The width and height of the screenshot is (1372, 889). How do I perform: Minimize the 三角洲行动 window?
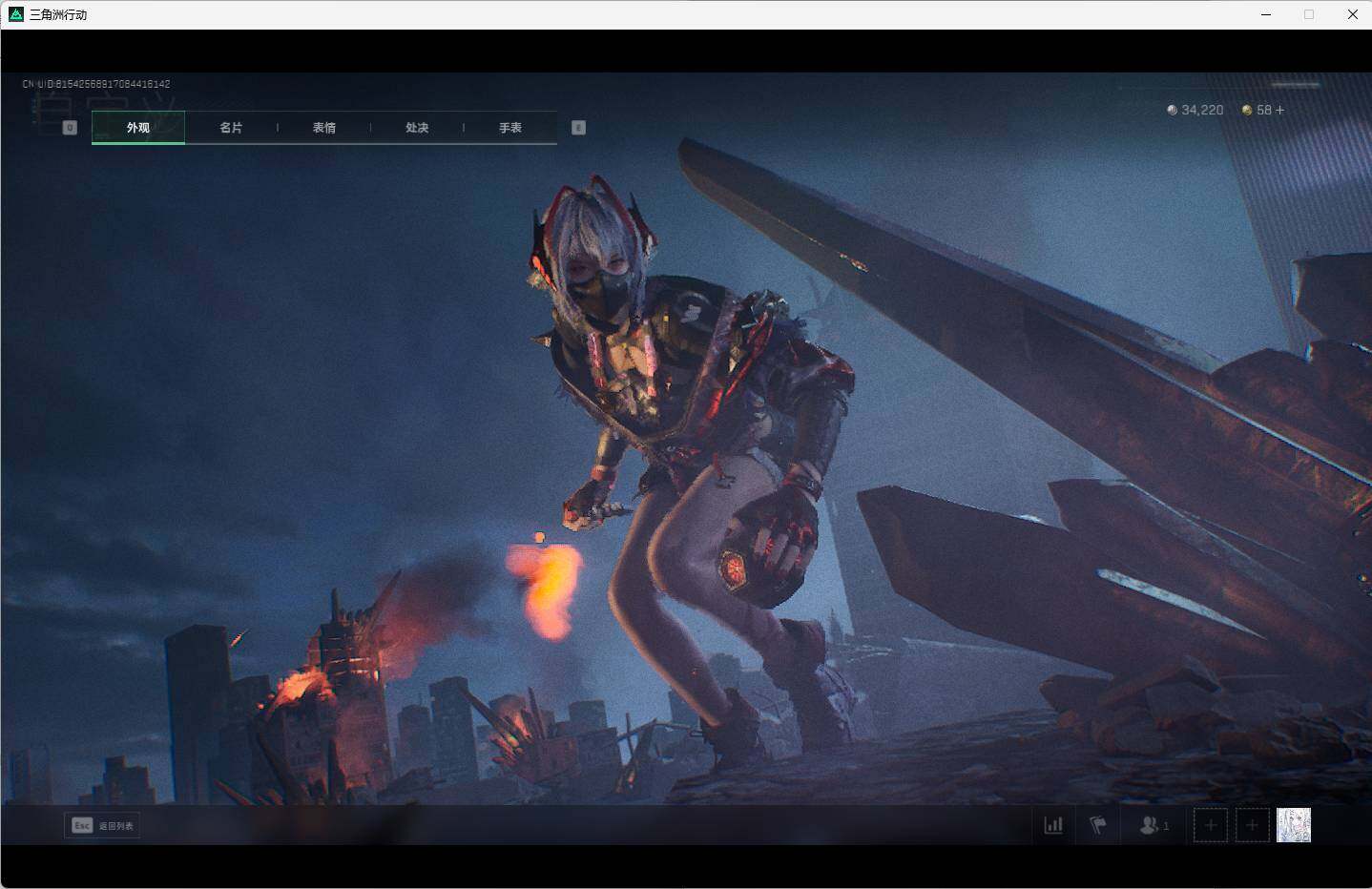pyautogui.click(x=1266, y=14)
